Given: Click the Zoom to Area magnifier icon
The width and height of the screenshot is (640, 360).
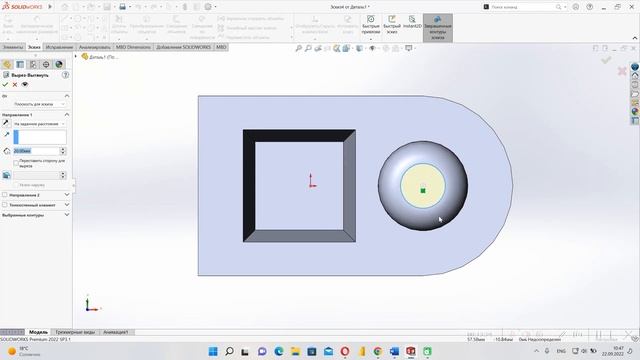Looking at the screenshot, I should [308, 49].
